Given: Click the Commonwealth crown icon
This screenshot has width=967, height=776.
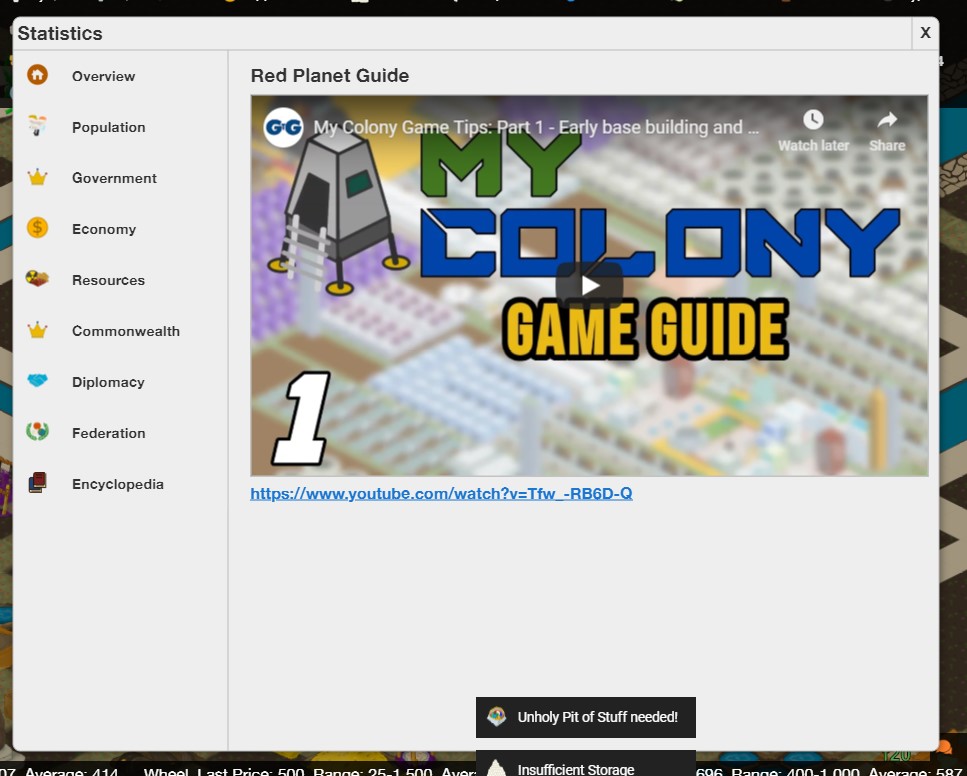Looking at the screenshot, I should coord(37,330).
